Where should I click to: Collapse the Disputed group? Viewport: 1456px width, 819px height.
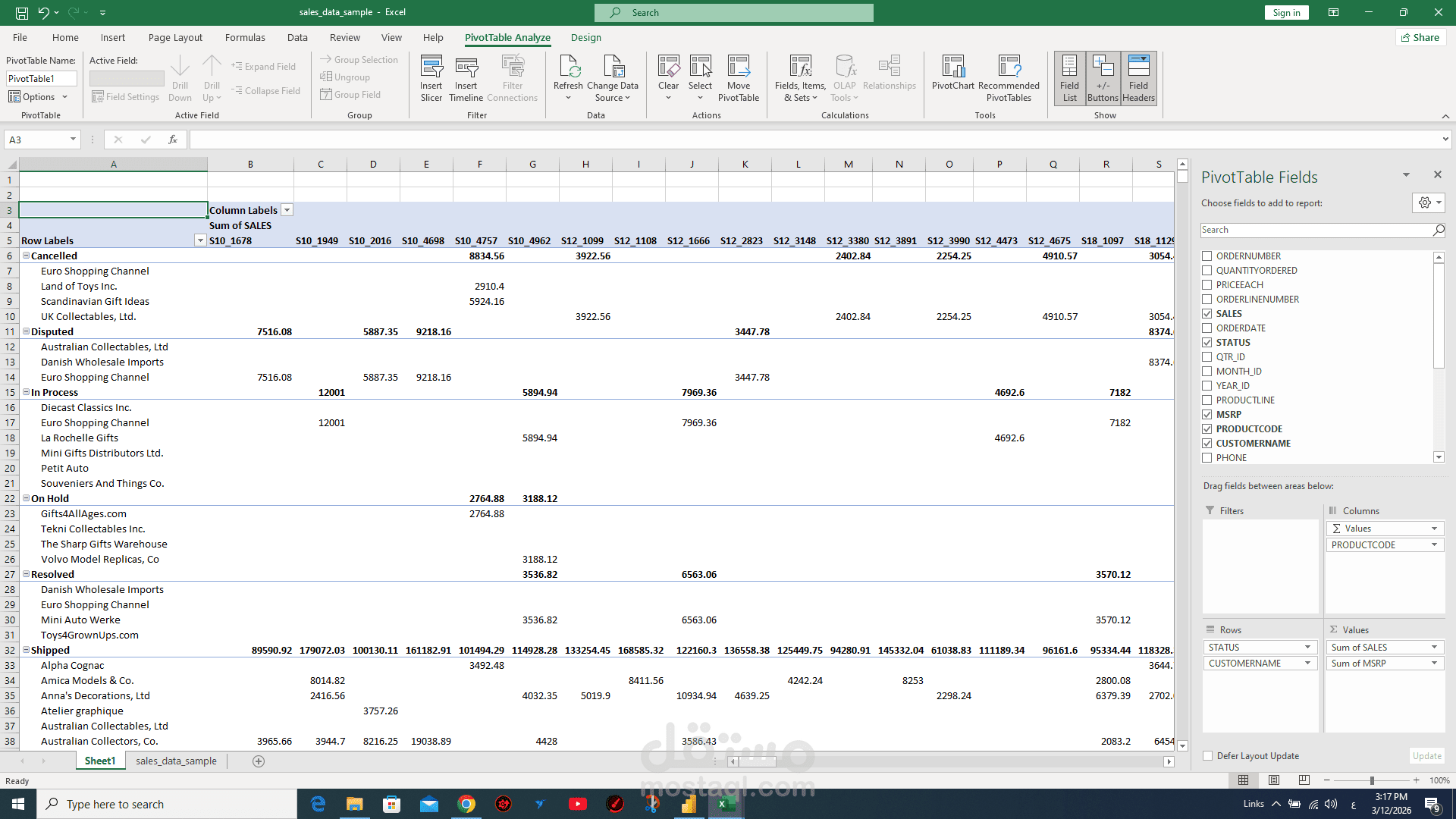pos(26,331)
